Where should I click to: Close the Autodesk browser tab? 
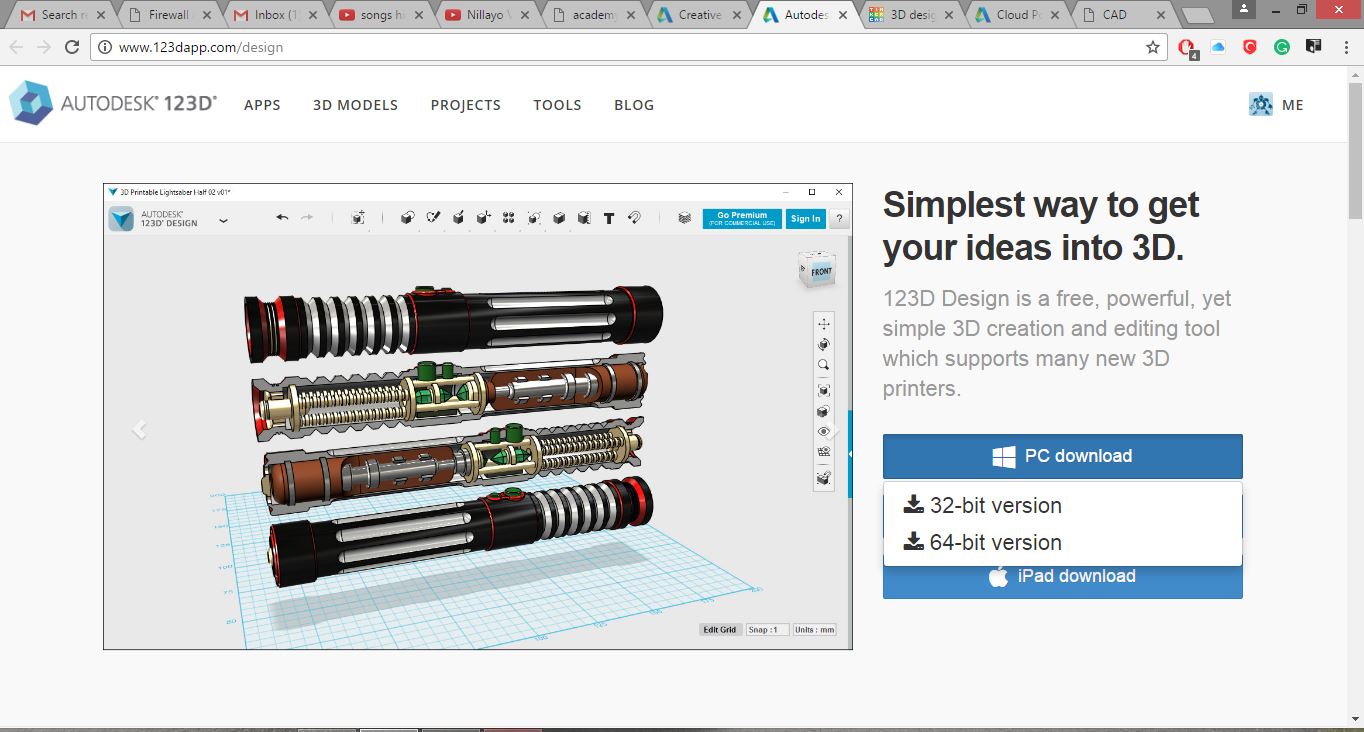842,15
